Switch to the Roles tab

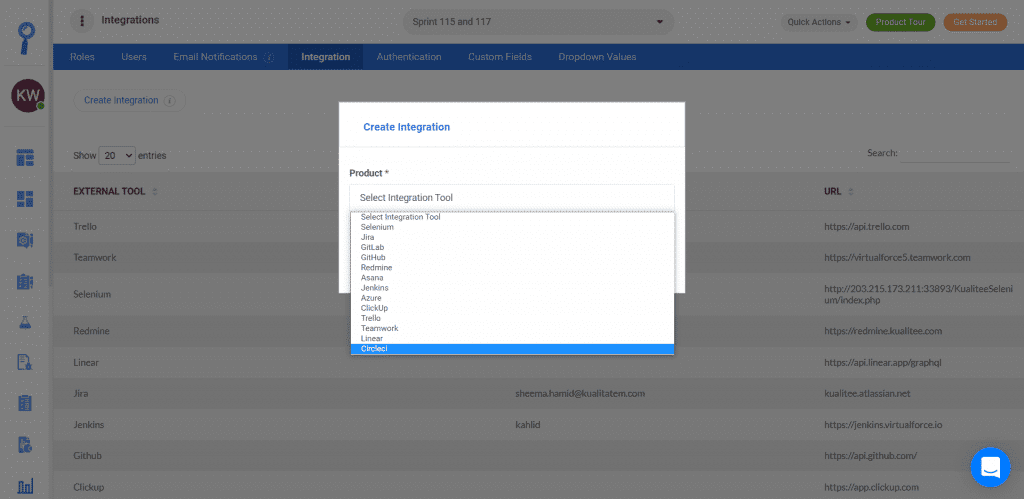coord(82,57)
